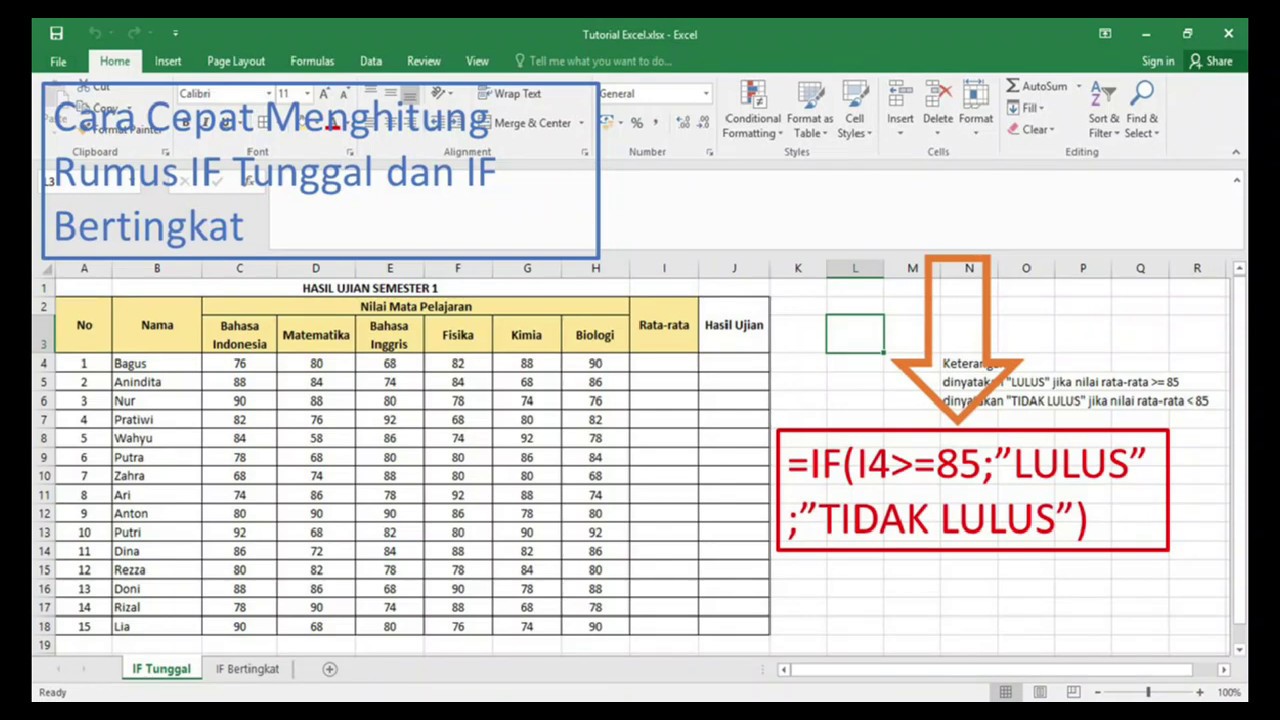Screen dimensions: 1280x720
Task: Click the zoom out minus button
Action: coord(1098,692)
